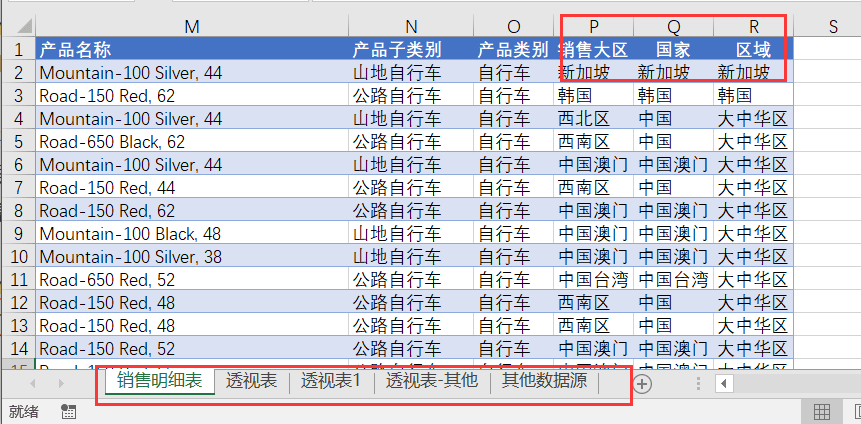Select cell Road-650 Red, 52
Image resolution: width=861 pixels, height=424 pixels.
[x=192, y=280]
